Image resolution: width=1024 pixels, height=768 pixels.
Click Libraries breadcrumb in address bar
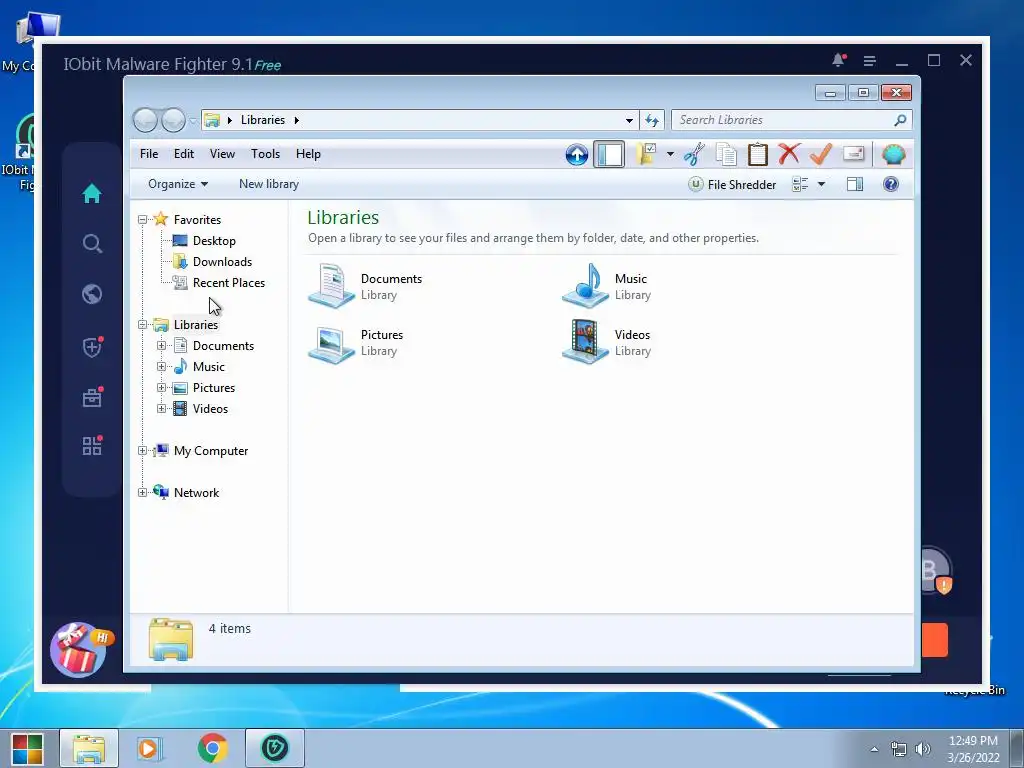(x=263, y=120)
